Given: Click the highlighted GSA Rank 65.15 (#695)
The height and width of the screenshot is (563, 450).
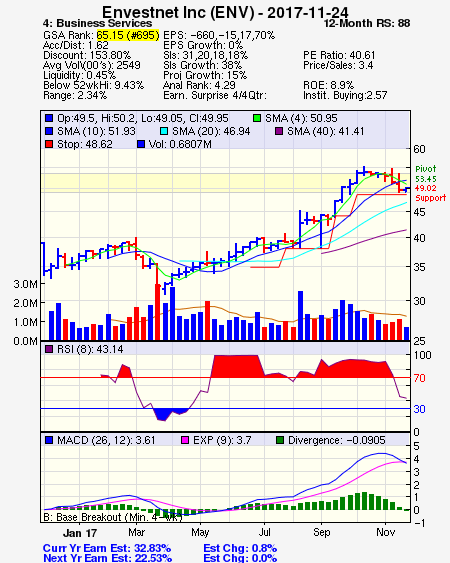Looking at the screenshot, I should [x=128, y=35].
